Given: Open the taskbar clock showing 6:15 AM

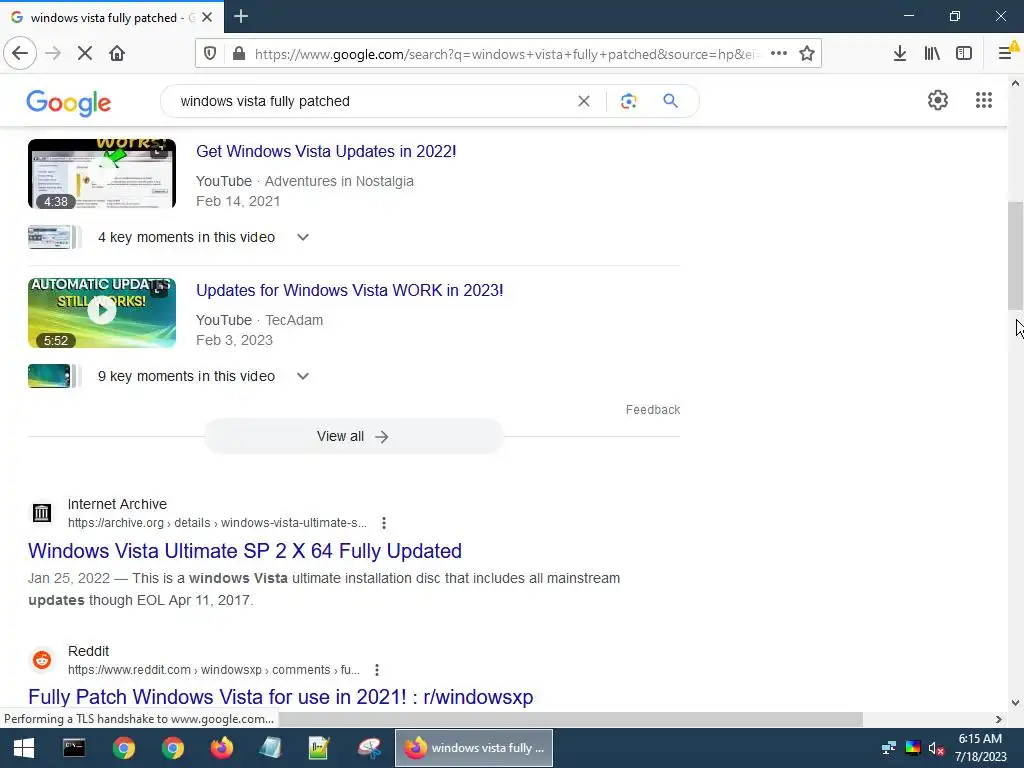Looking at the screenshot, I should [980, 748].
